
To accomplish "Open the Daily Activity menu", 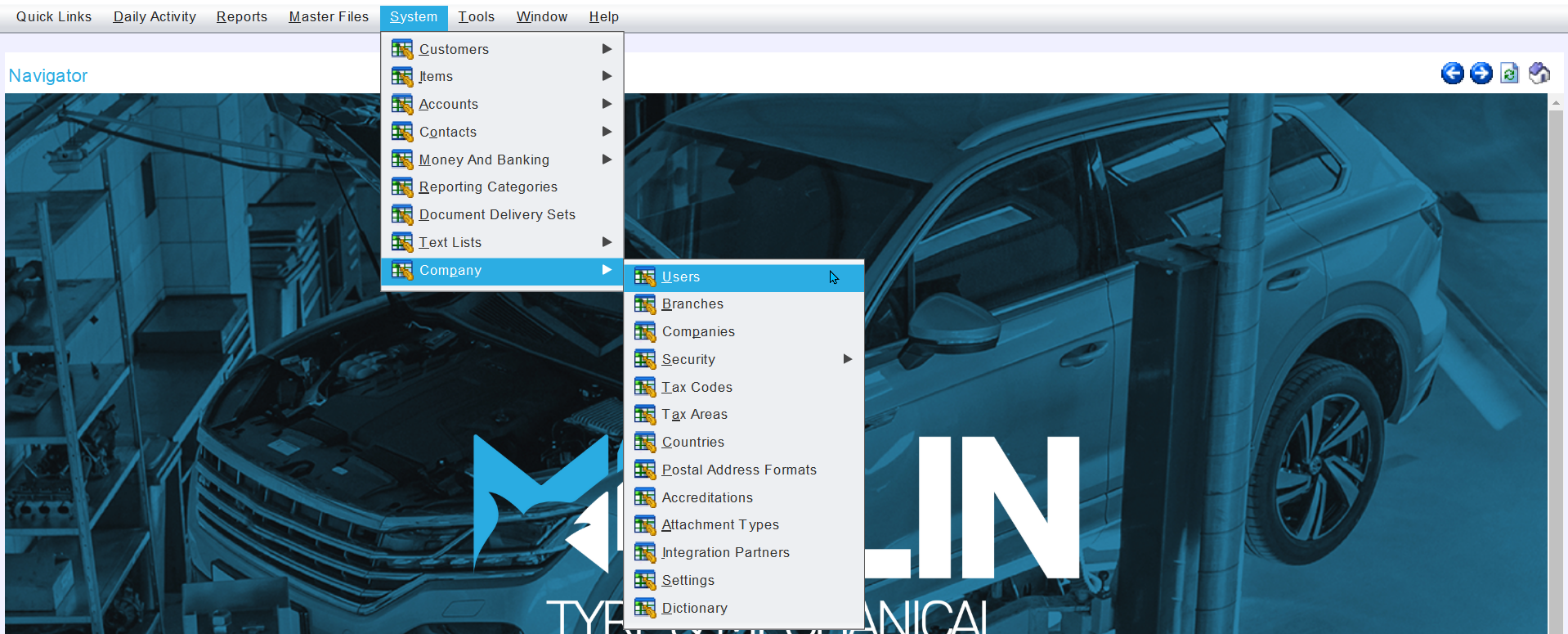I will click(x=155, y=16).
